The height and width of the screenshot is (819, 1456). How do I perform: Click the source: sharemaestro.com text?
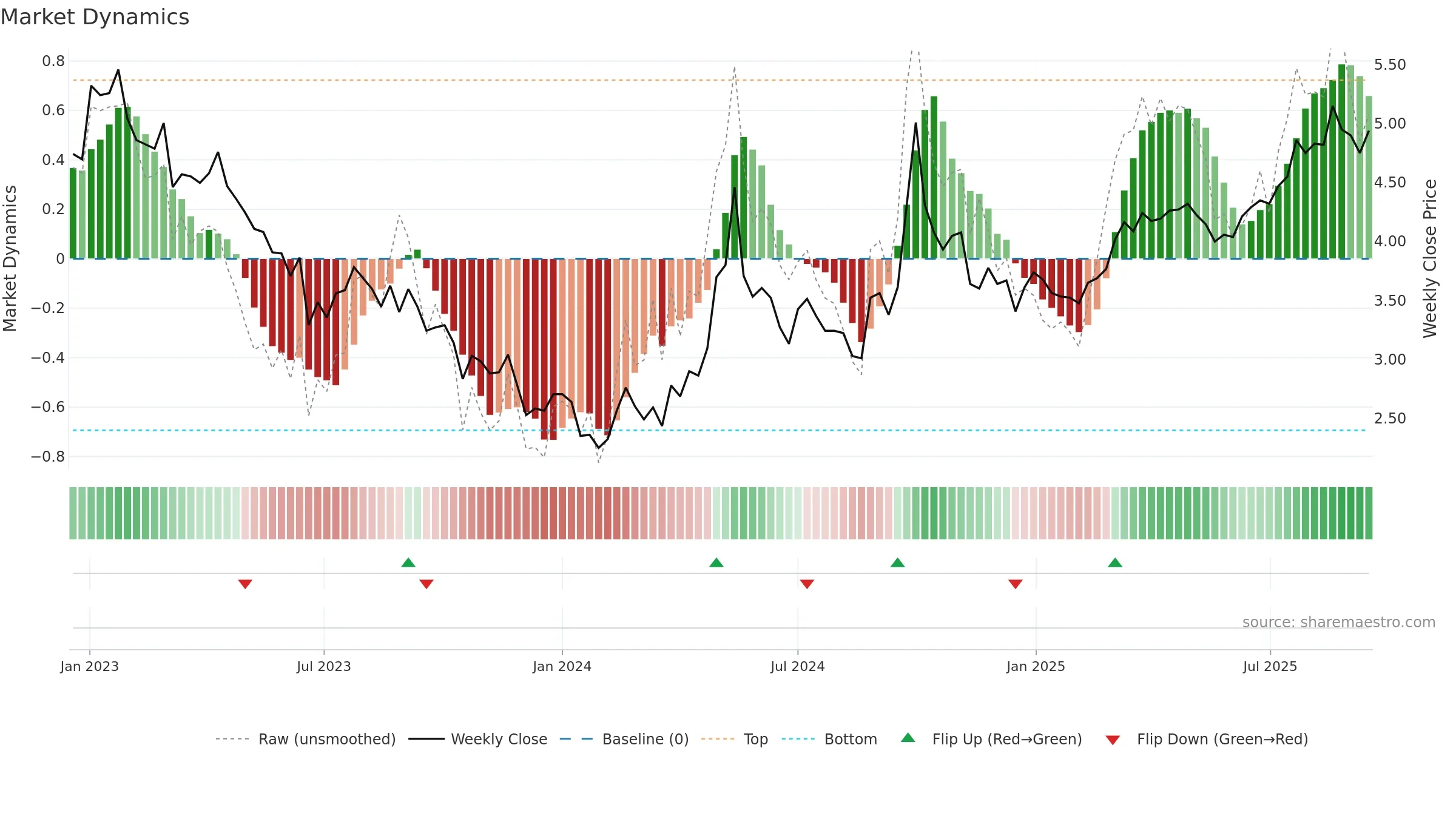tap(1339, 622)
